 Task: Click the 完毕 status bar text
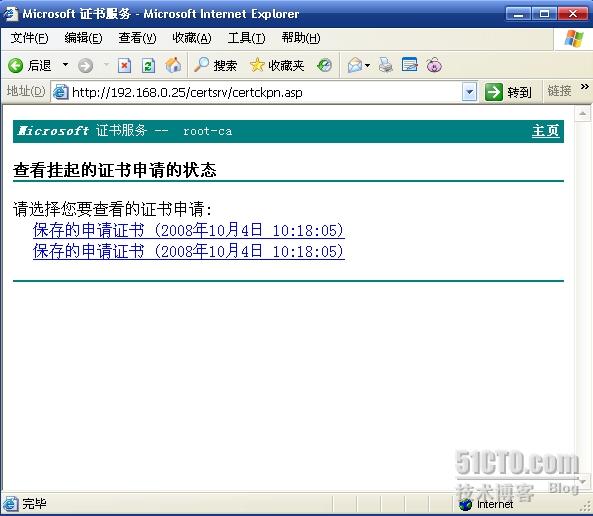coord(34,504)
